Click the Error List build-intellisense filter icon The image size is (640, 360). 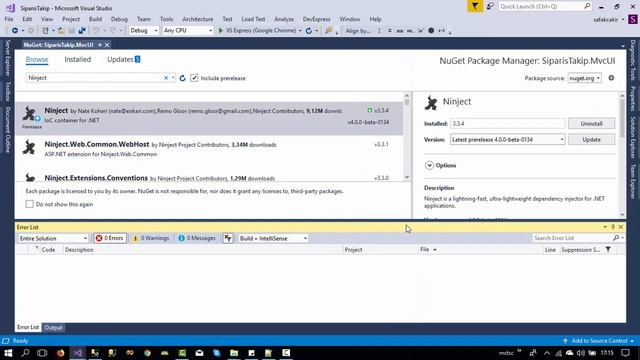tap(228, 238)
